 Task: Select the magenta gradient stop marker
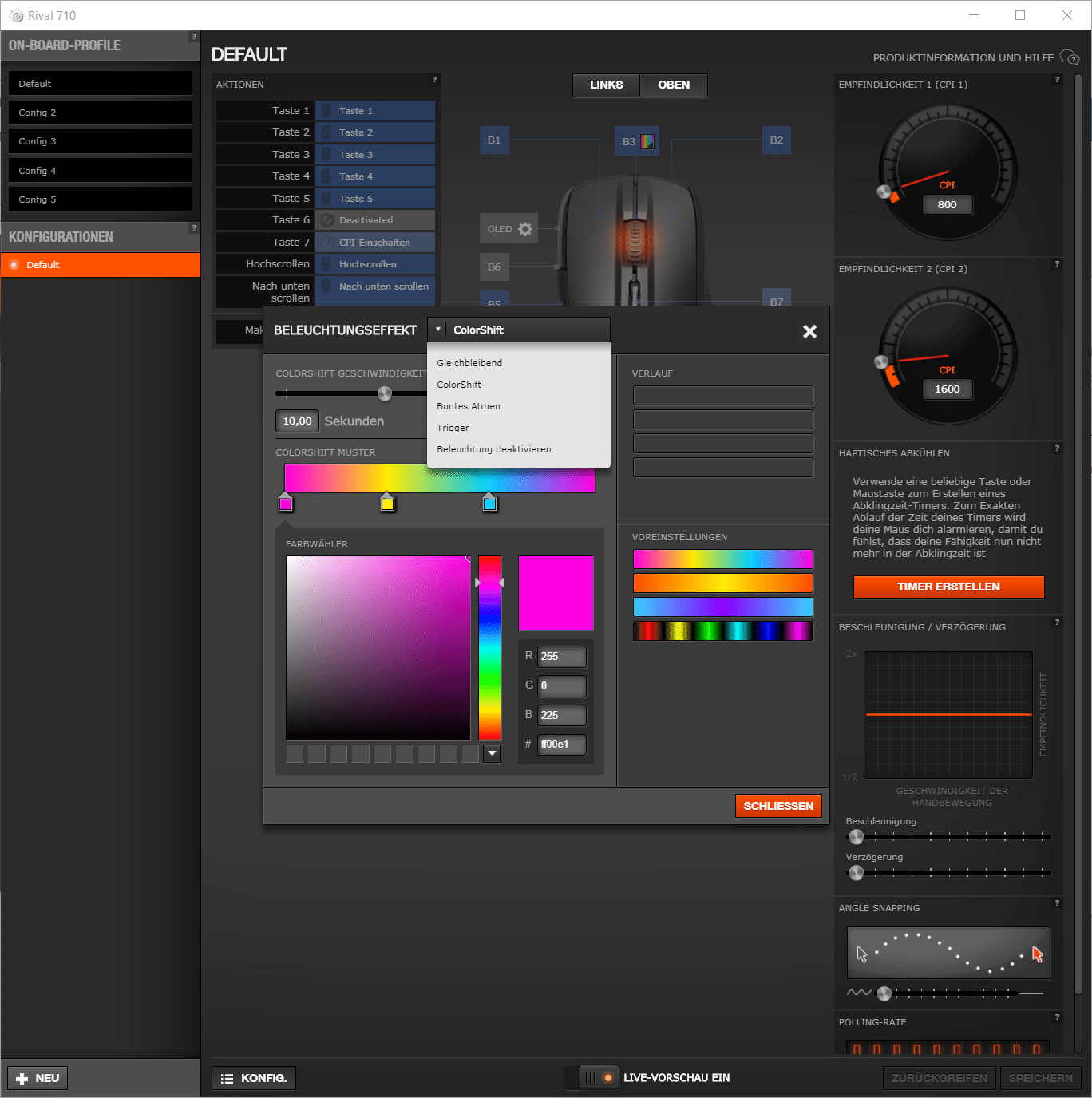pyautogui.click(x=285, y=503)
